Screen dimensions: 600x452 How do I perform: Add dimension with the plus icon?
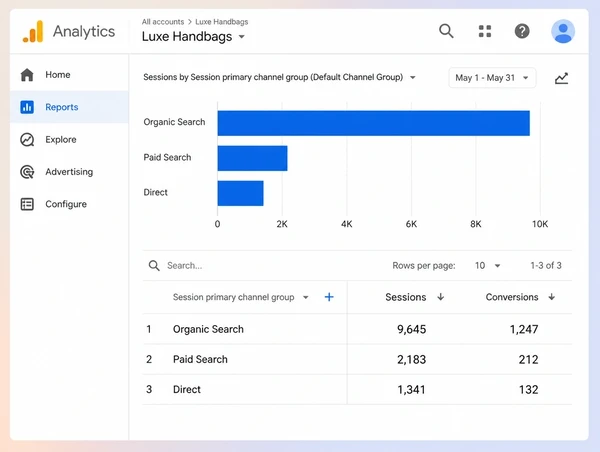tap(329, 297)
